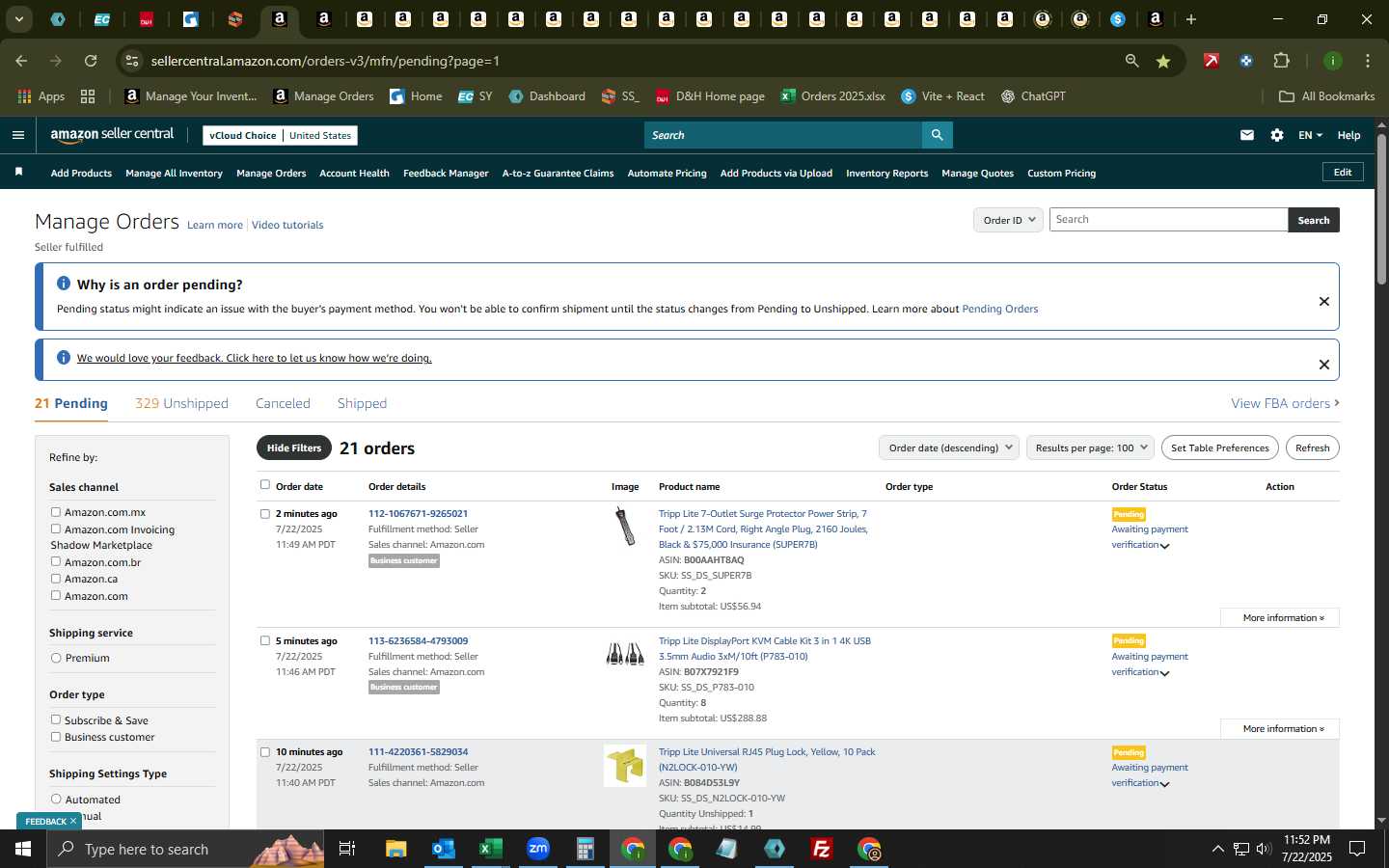The width and height of the screenshot is (1389, 868).
Task: Close the 'Why is an order pending' notice
Action: point(1324,301)
